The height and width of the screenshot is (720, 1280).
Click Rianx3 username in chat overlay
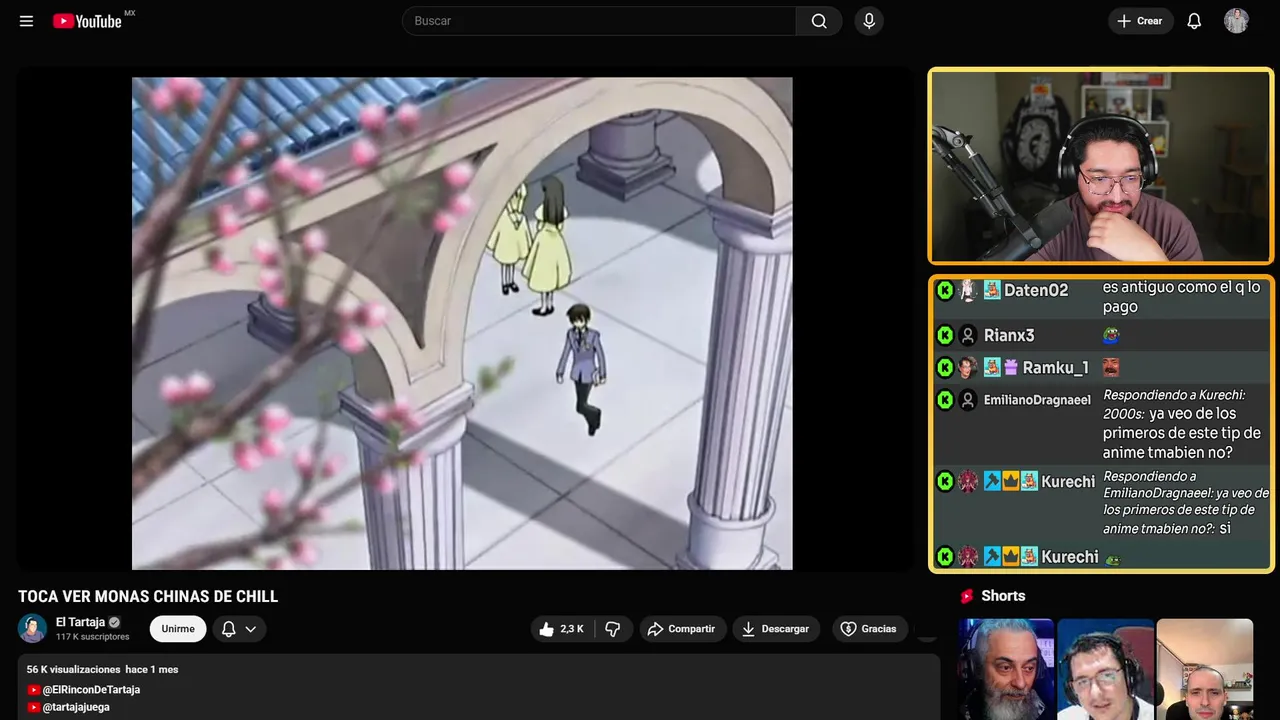coord(1009,336)
